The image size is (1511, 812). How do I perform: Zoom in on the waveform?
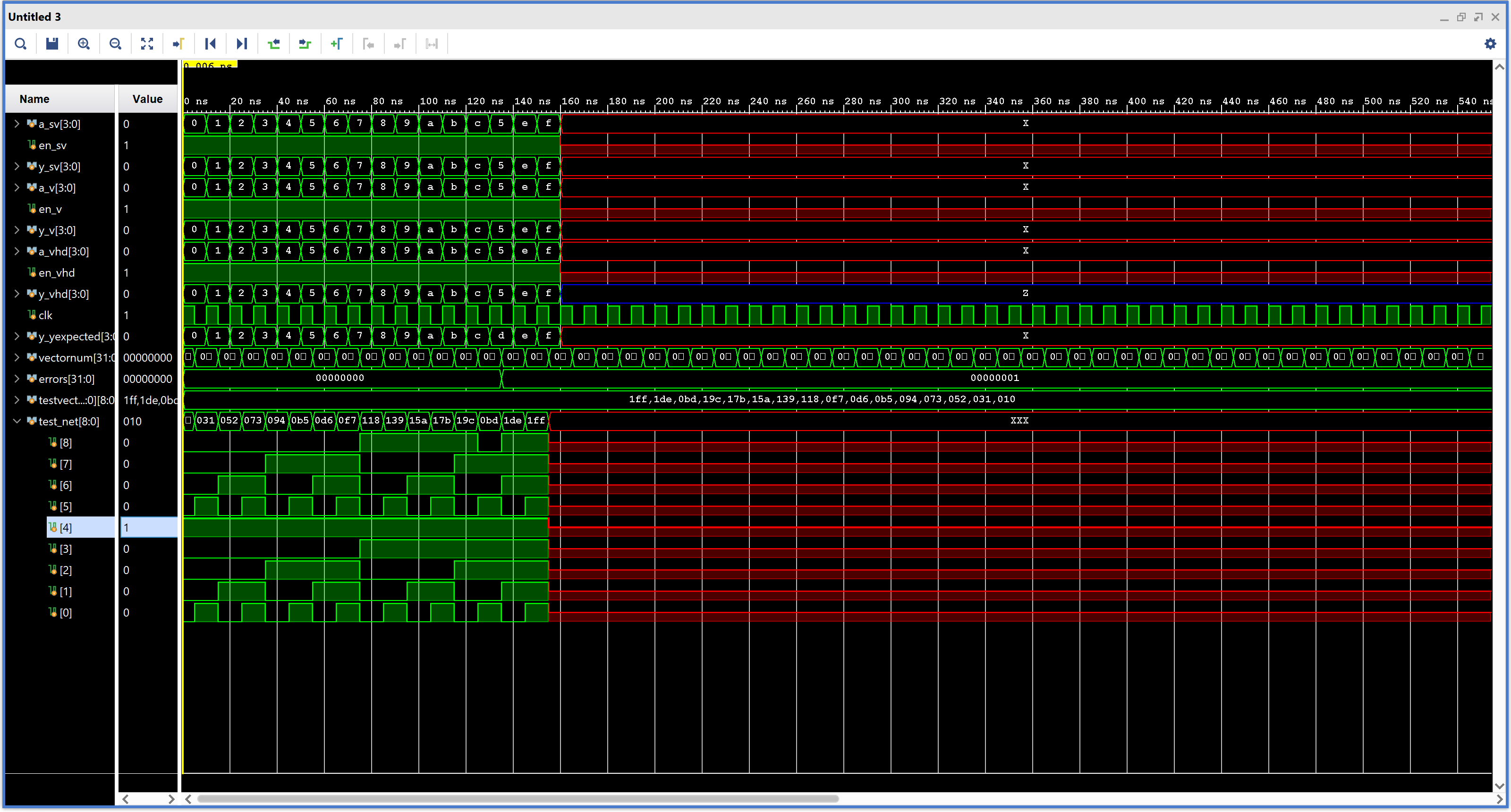click(x=84, y=44)
